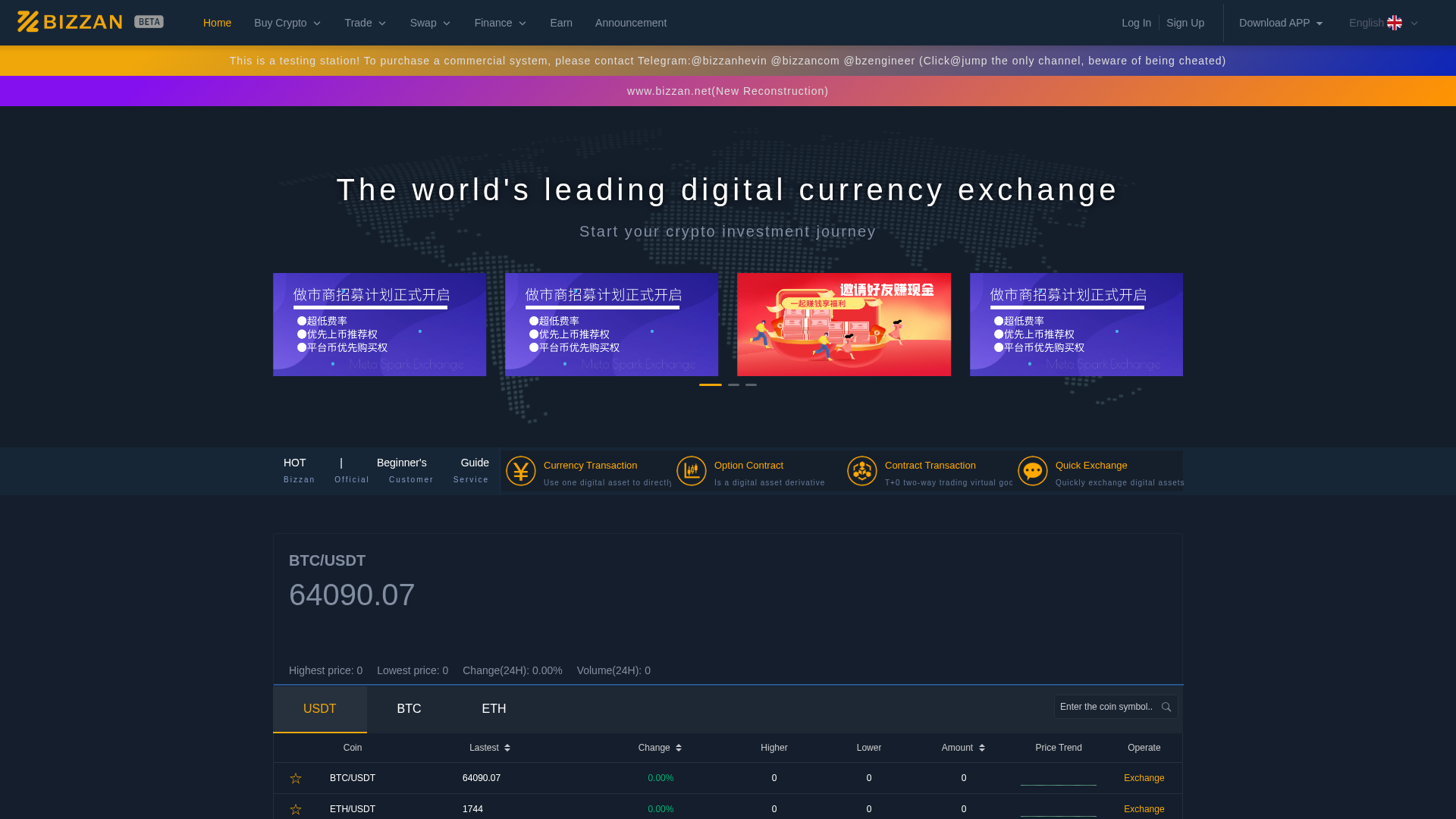Click the UK flag language icon
The width and height of the screenshot is (1456, 819).
(1395, 23)
